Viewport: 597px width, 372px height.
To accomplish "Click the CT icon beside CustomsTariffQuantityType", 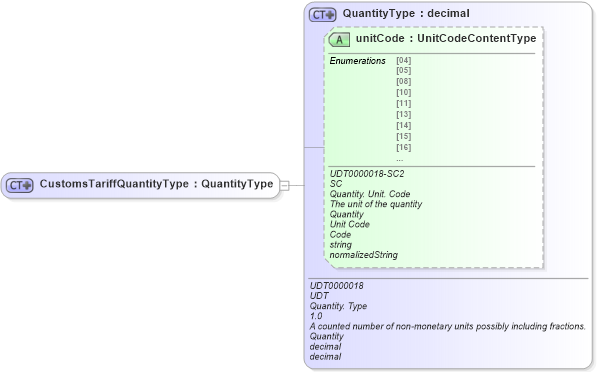I will (x=19, y=185).
